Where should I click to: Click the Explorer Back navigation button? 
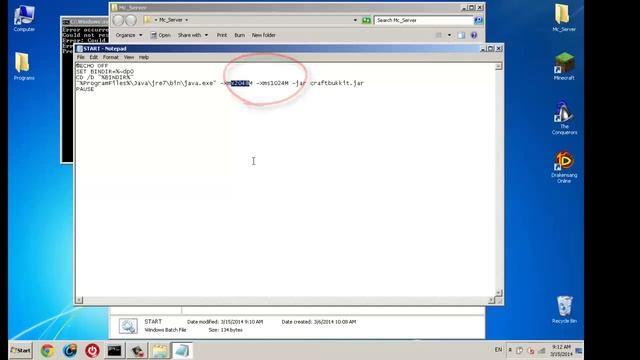pos(118,20)
